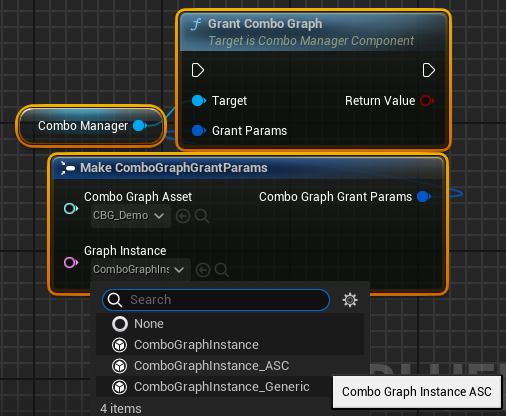Viewport: 506px width, 416px height.
Task: Click the Target input pin
Action: (x=199, y=100)
